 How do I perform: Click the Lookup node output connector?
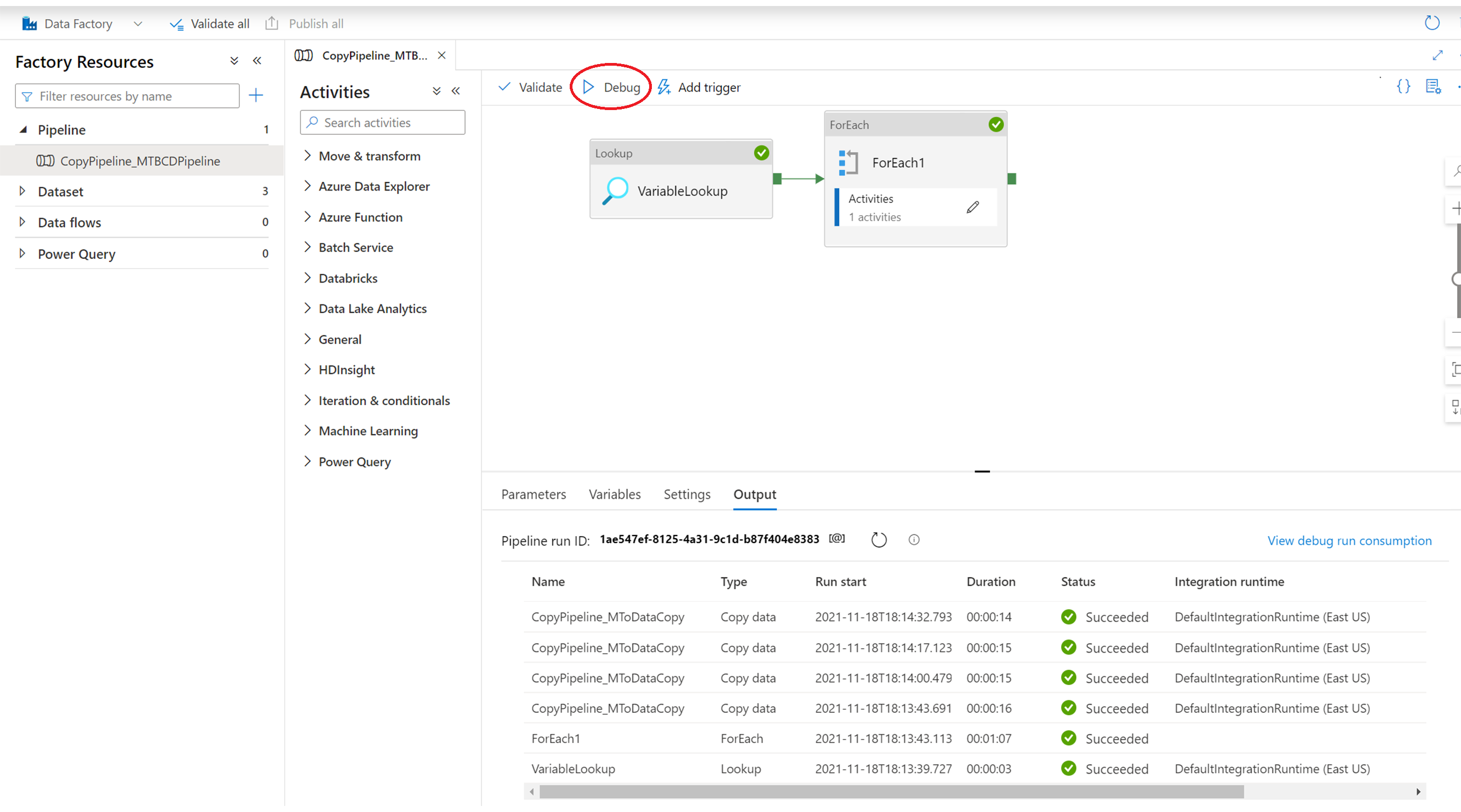(777, 178)
